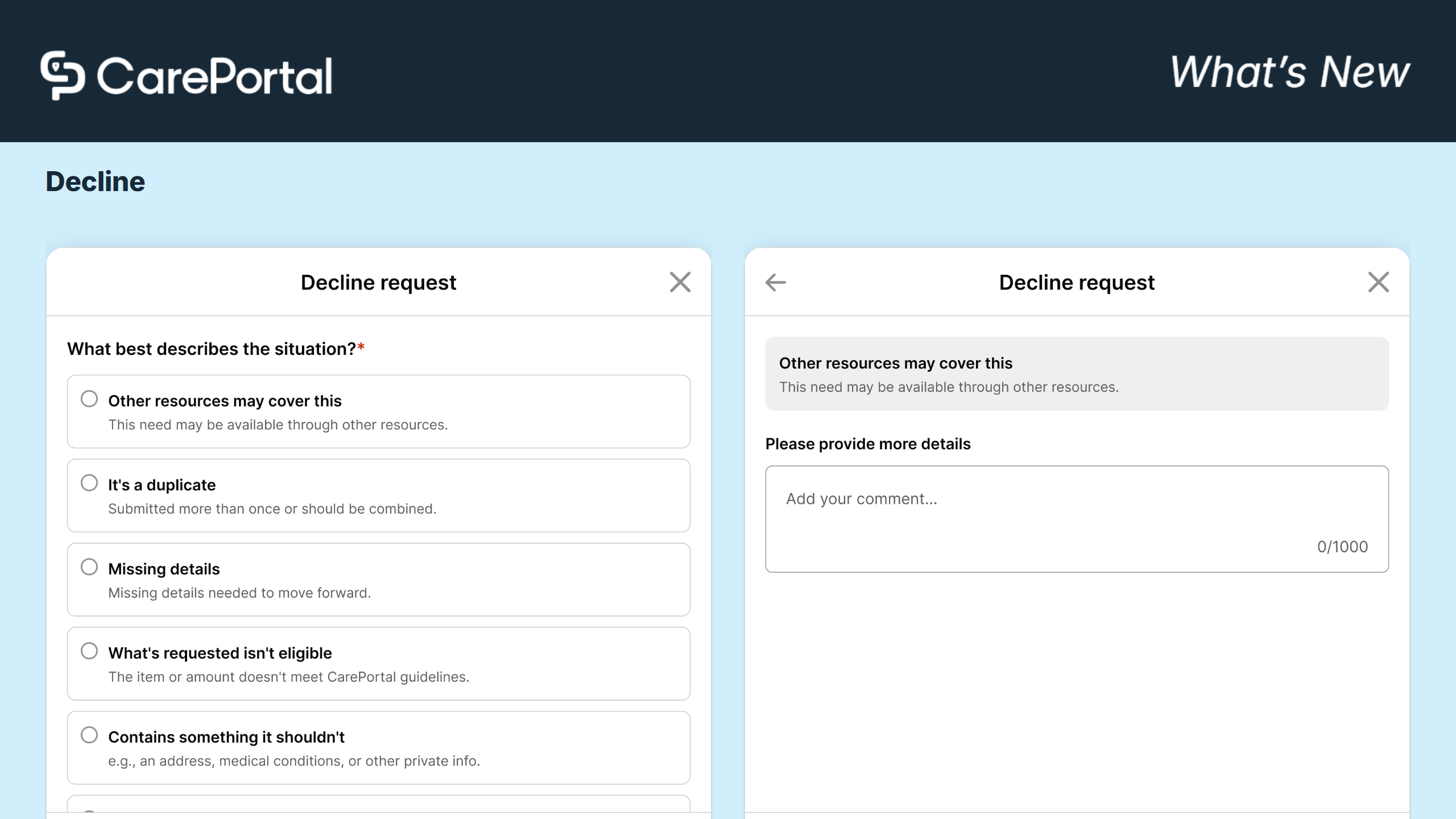Click 'The item or amount doesn't meet CarePortal guidelines.' text
Viewport: 1456px width, 819px height.
click(x=289, y=677)
